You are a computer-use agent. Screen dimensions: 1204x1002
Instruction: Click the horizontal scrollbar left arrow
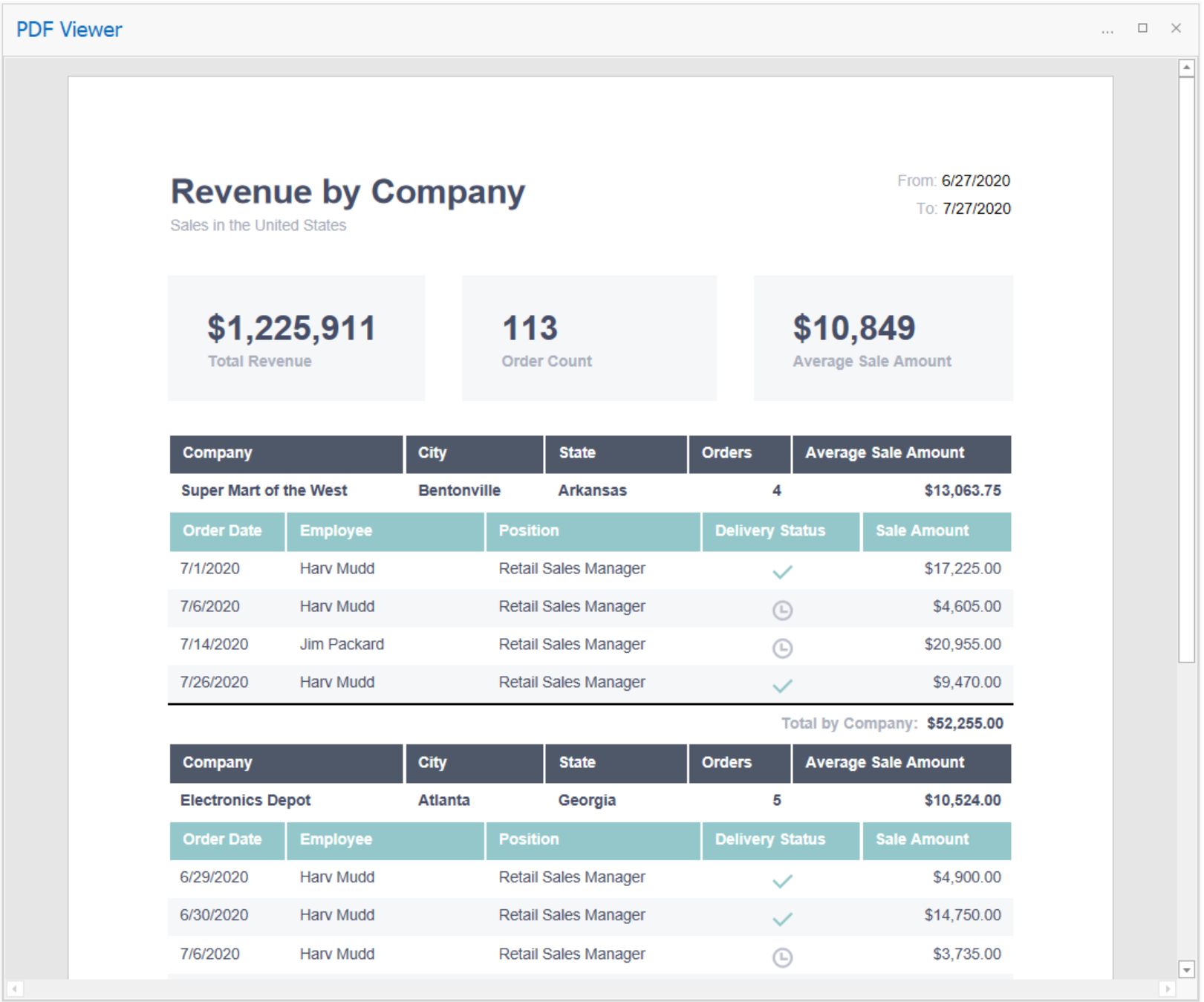[x=14, y=989]
